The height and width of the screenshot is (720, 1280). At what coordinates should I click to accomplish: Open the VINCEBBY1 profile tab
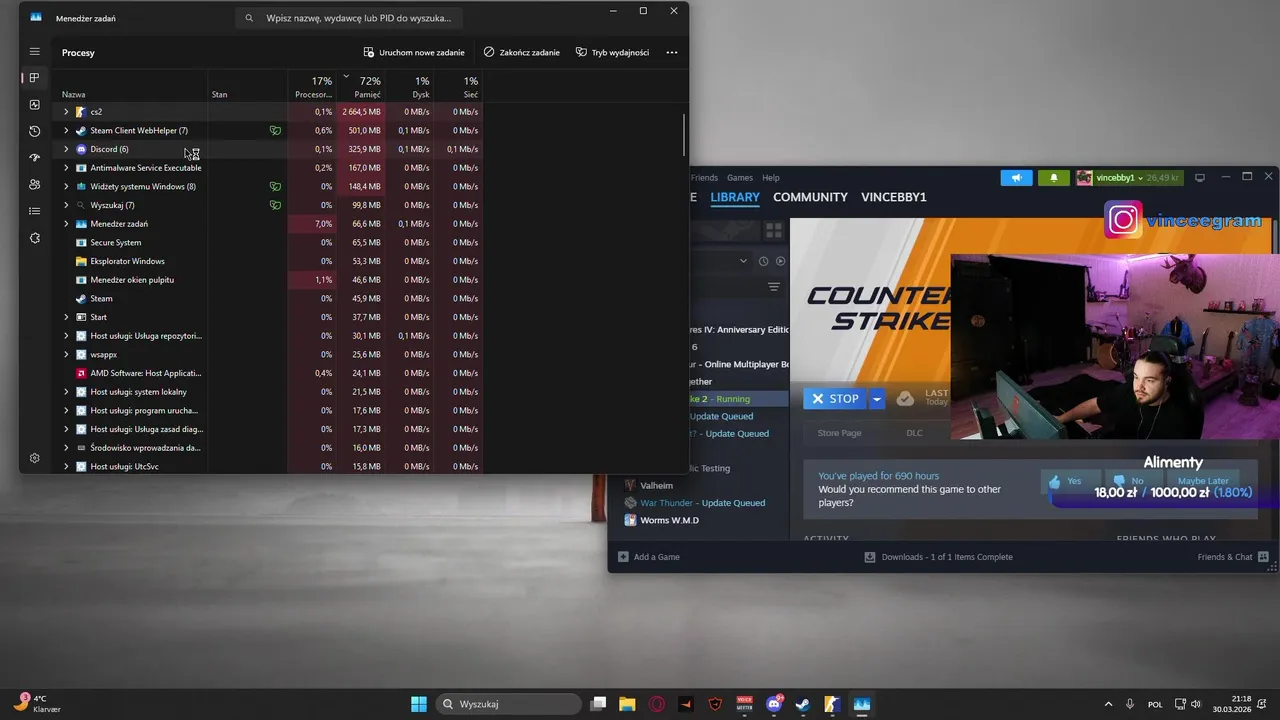point(894,197)
